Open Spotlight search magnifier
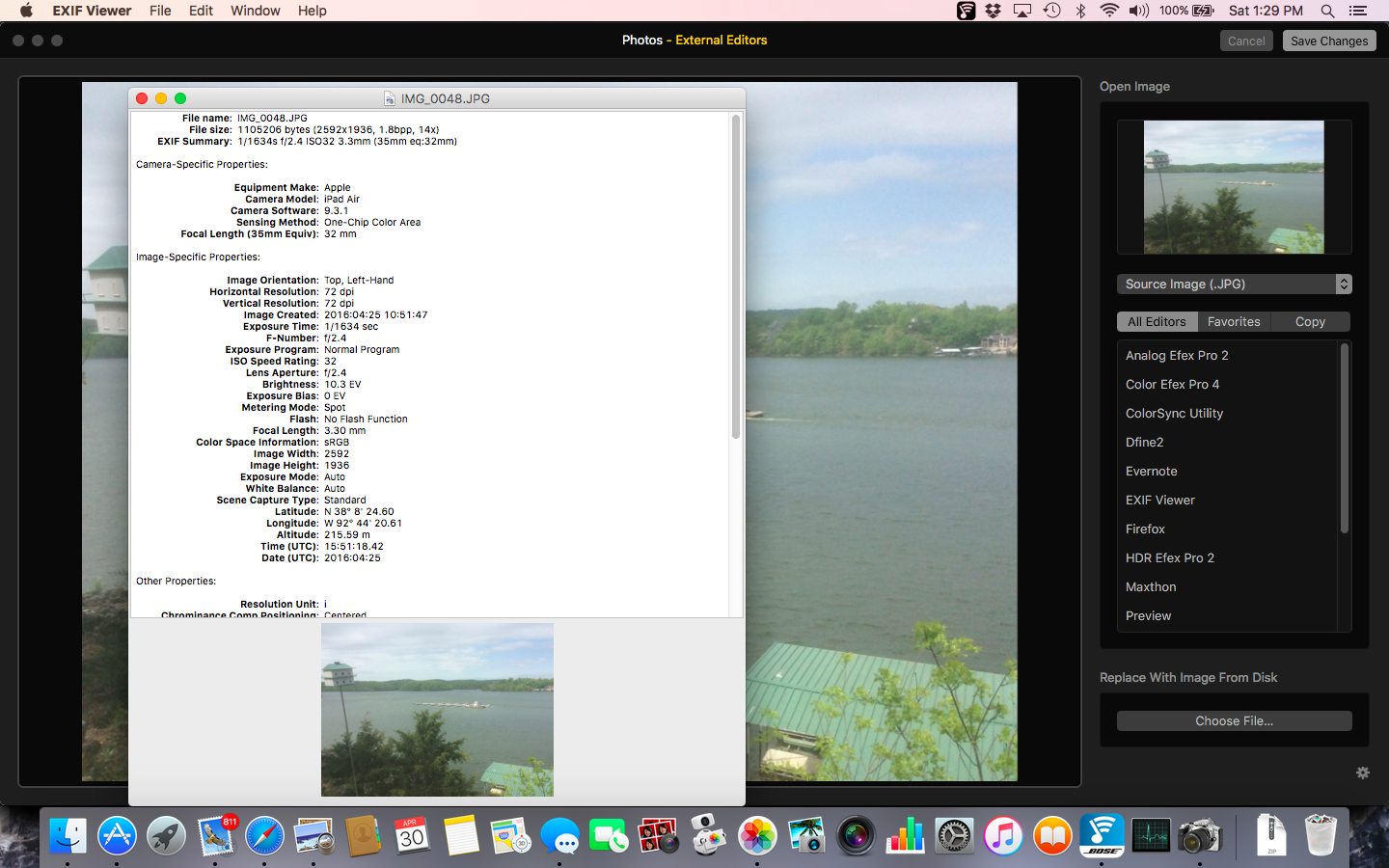Image resolution: width=1389 pixels, height=868 pixels. pos(1327,11)
